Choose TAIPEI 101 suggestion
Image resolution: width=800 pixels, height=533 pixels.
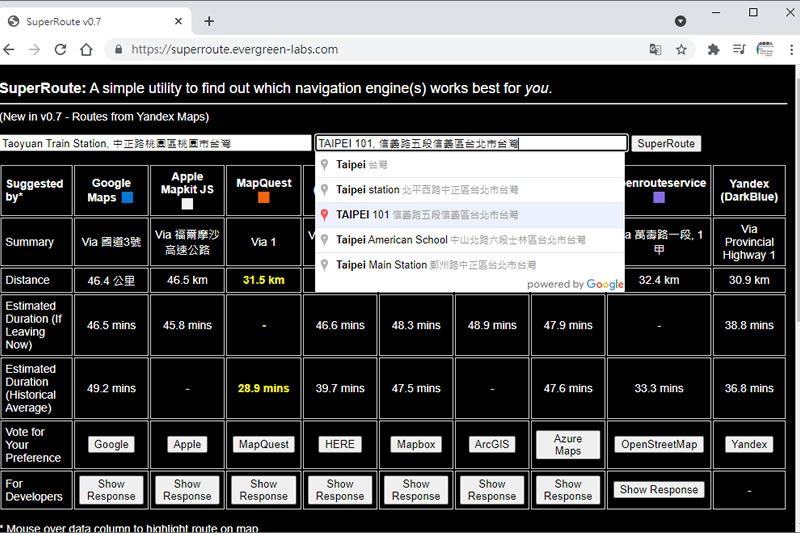point(470,215)
